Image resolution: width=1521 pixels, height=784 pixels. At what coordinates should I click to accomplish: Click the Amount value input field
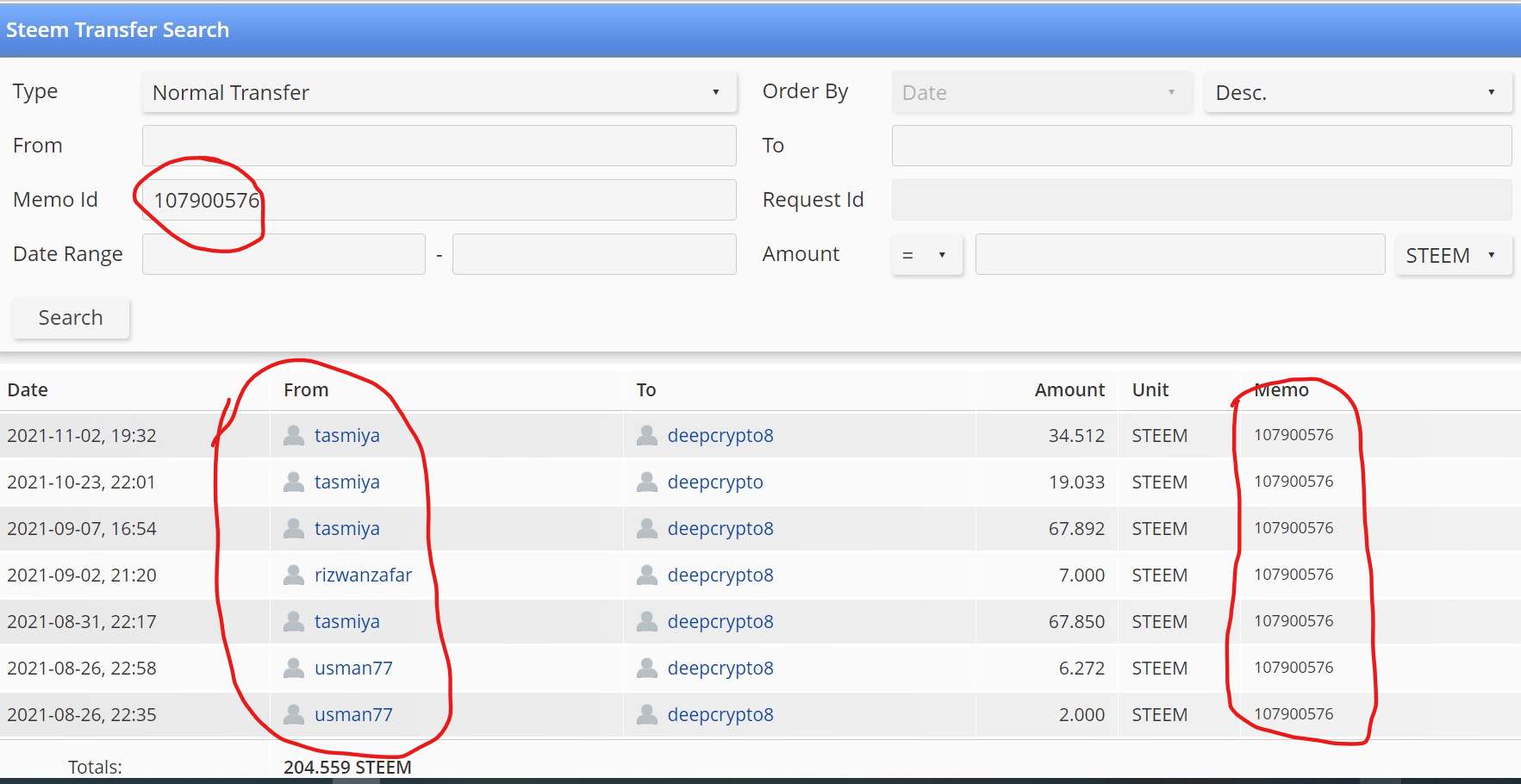click(1180, 254)
